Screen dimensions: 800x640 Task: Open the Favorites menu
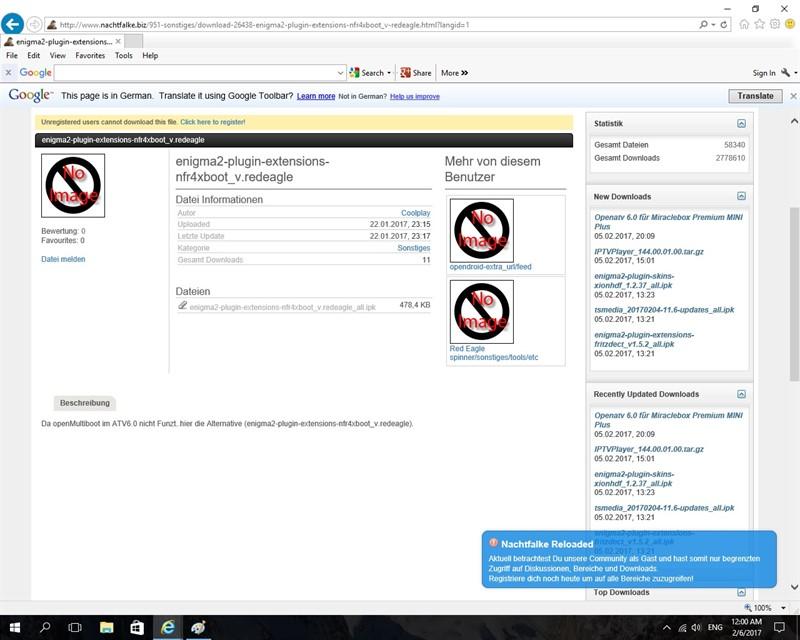point(90,56)
